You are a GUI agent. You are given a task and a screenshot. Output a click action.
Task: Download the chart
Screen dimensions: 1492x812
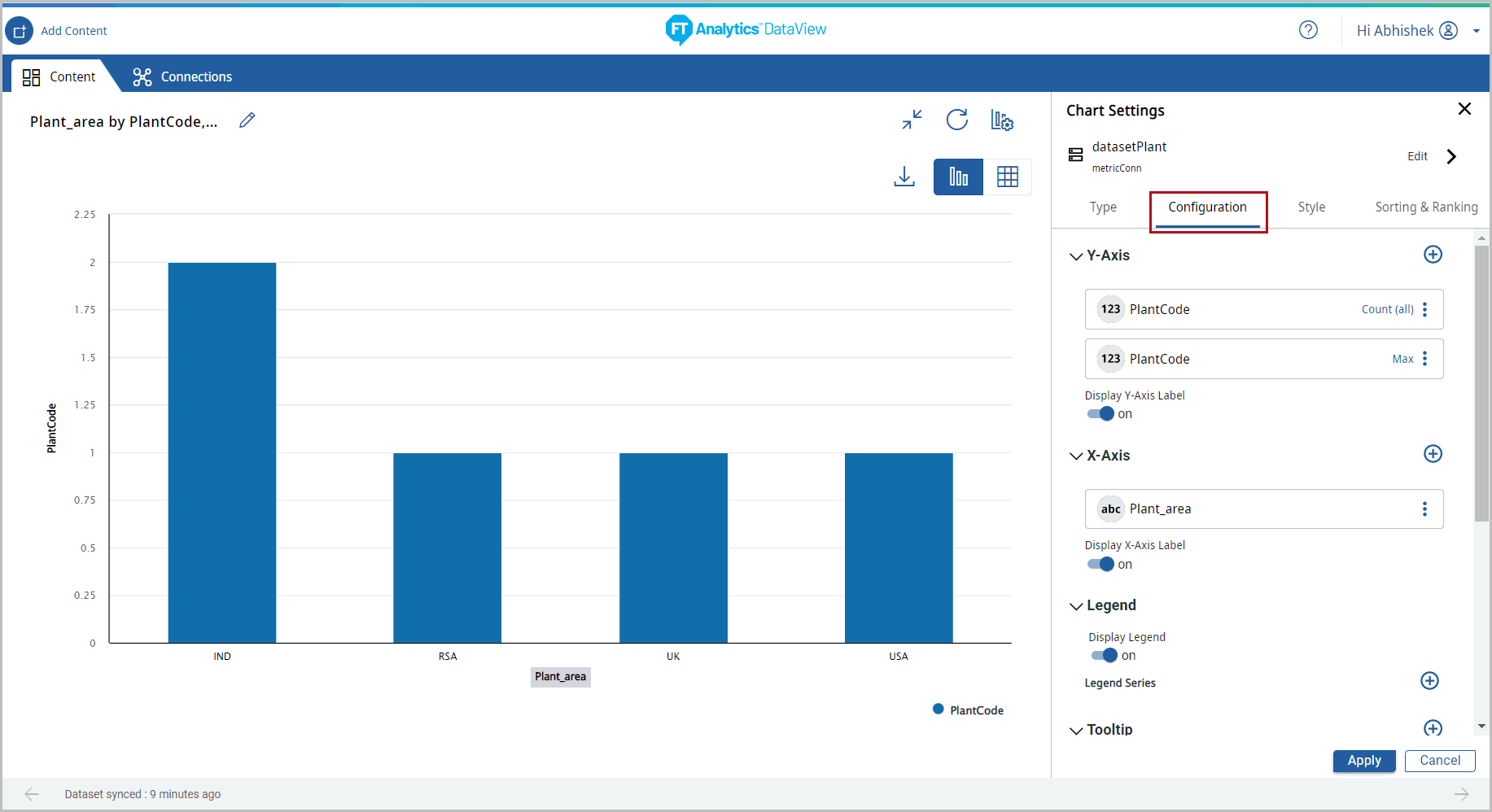click(904, 177)
